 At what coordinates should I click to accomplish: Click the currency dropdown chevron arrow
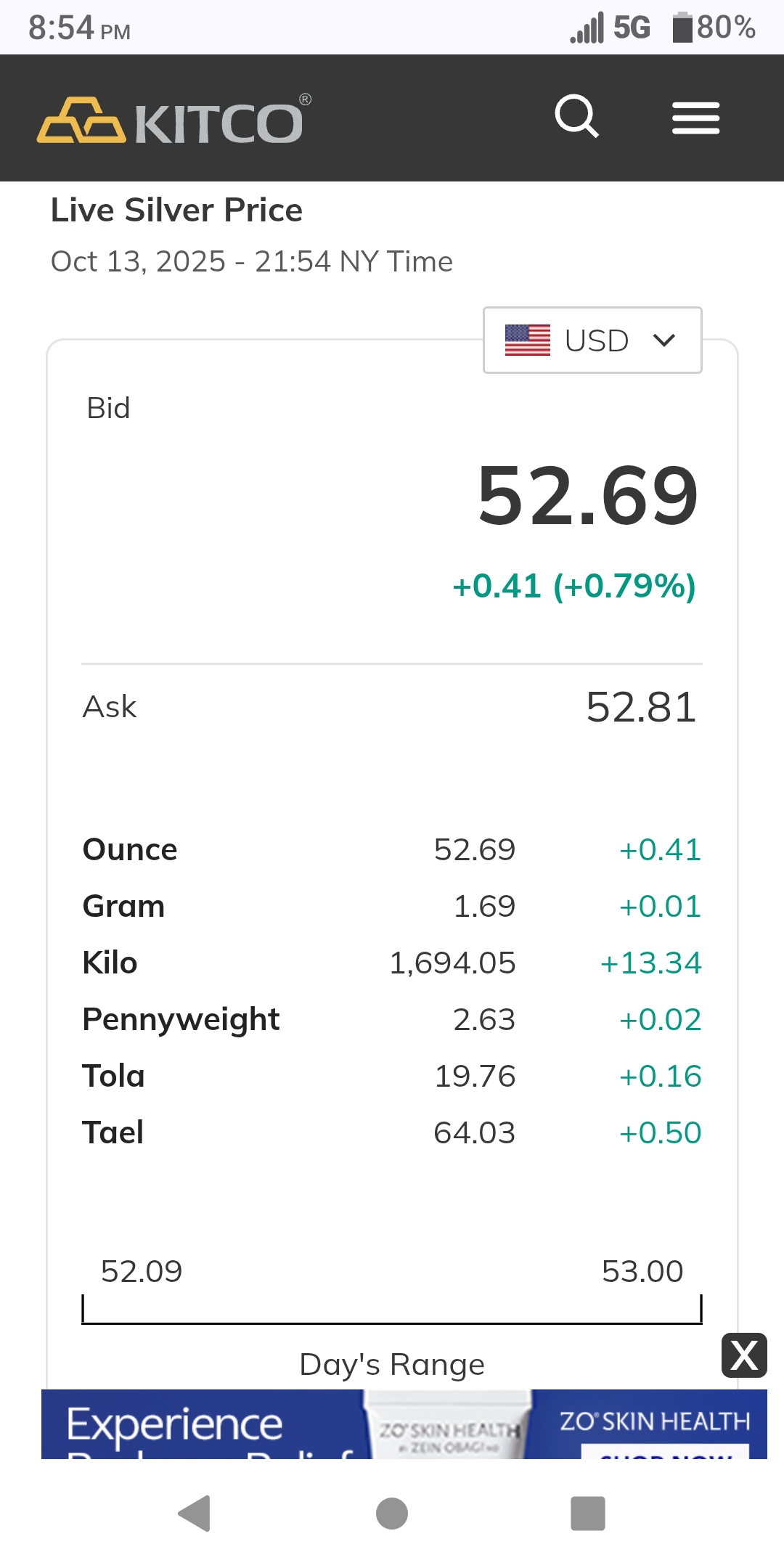coord(664,340)
